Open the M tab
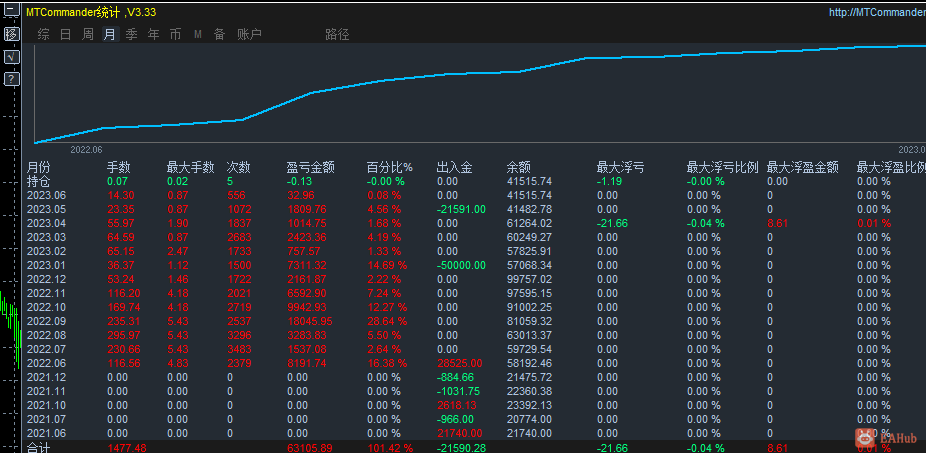The height and width of the screenshot is (453, 926). click(x=198, y=35)
